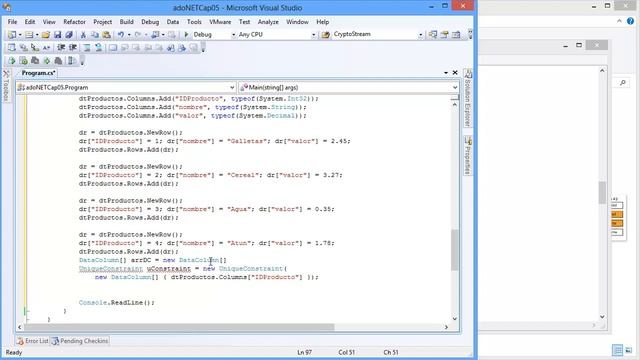Click the Display Quick Info icon
The width and height of the screenshot is (640, 360).
pos(35,48)
